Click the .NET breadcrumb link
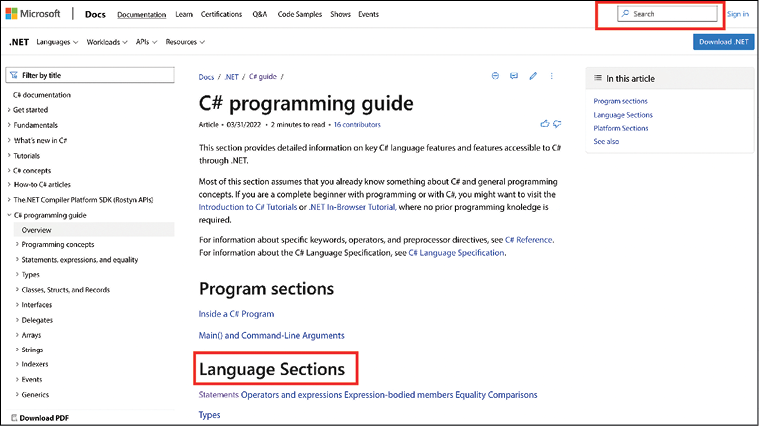 point(231,77)
